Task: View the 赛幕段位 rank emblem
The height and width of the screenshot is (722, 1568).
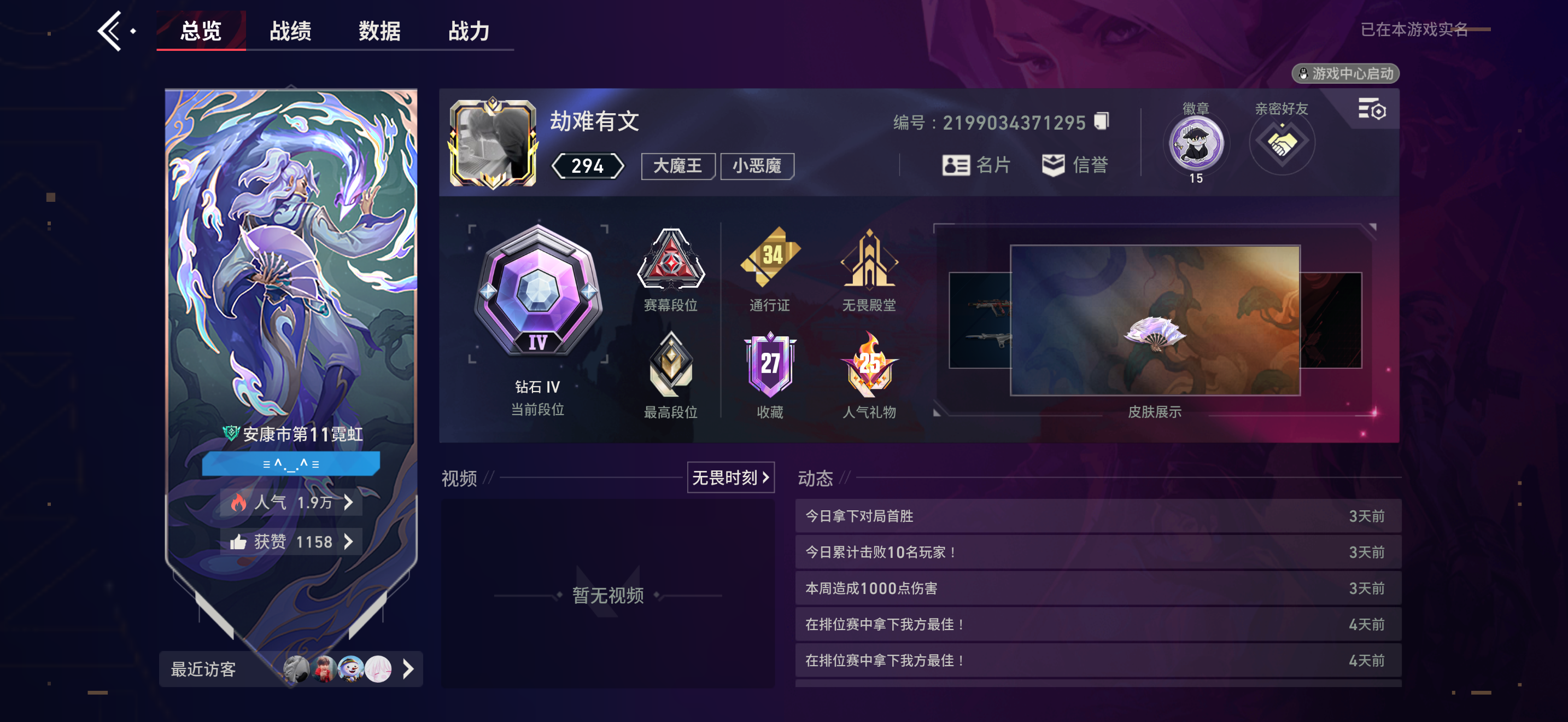Action: (x=671, y=259)
